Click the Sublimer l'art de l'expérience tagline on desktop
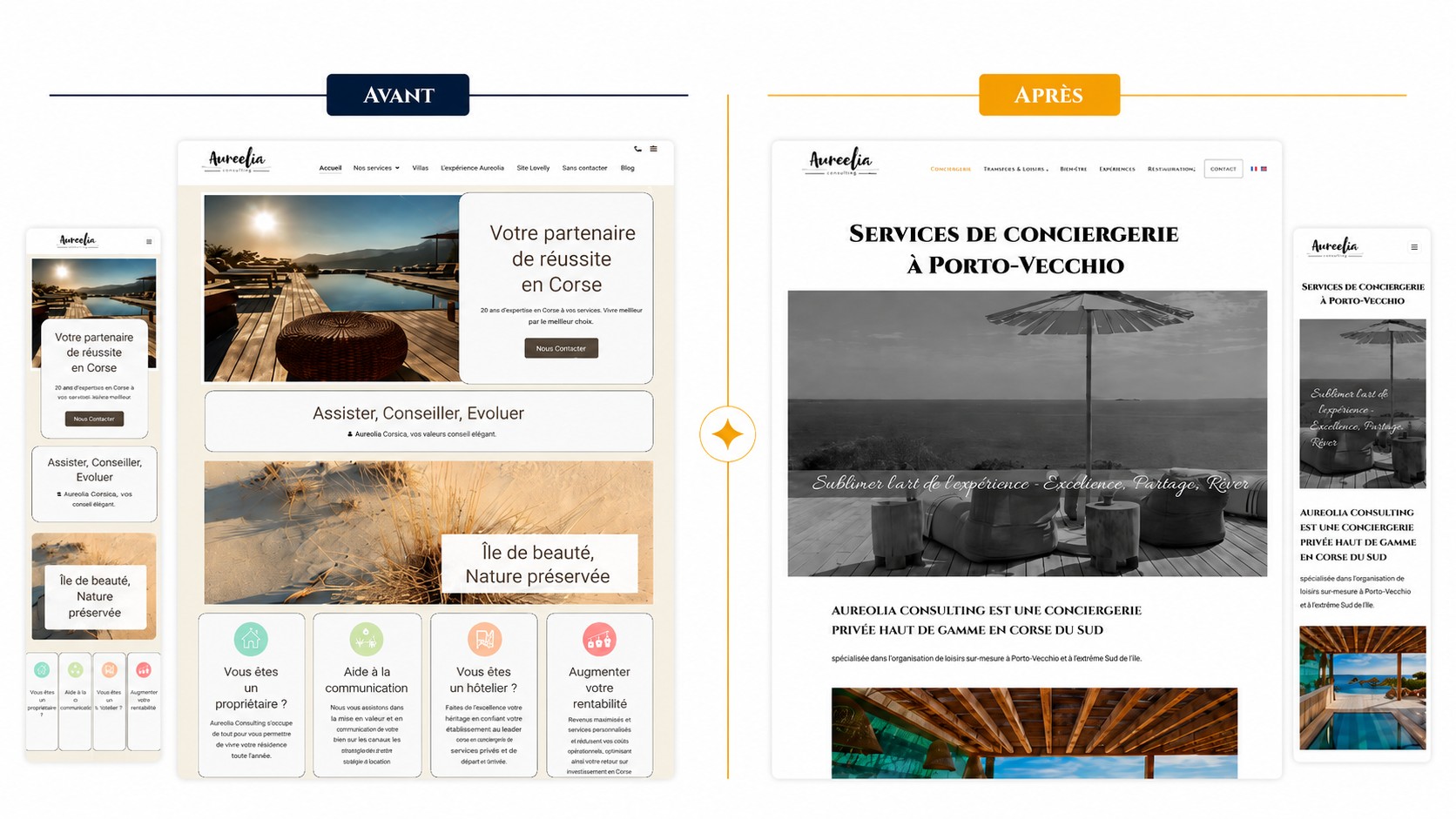Image resolution: width=1456 pixels, height=819 pixels. point(1030,484)
